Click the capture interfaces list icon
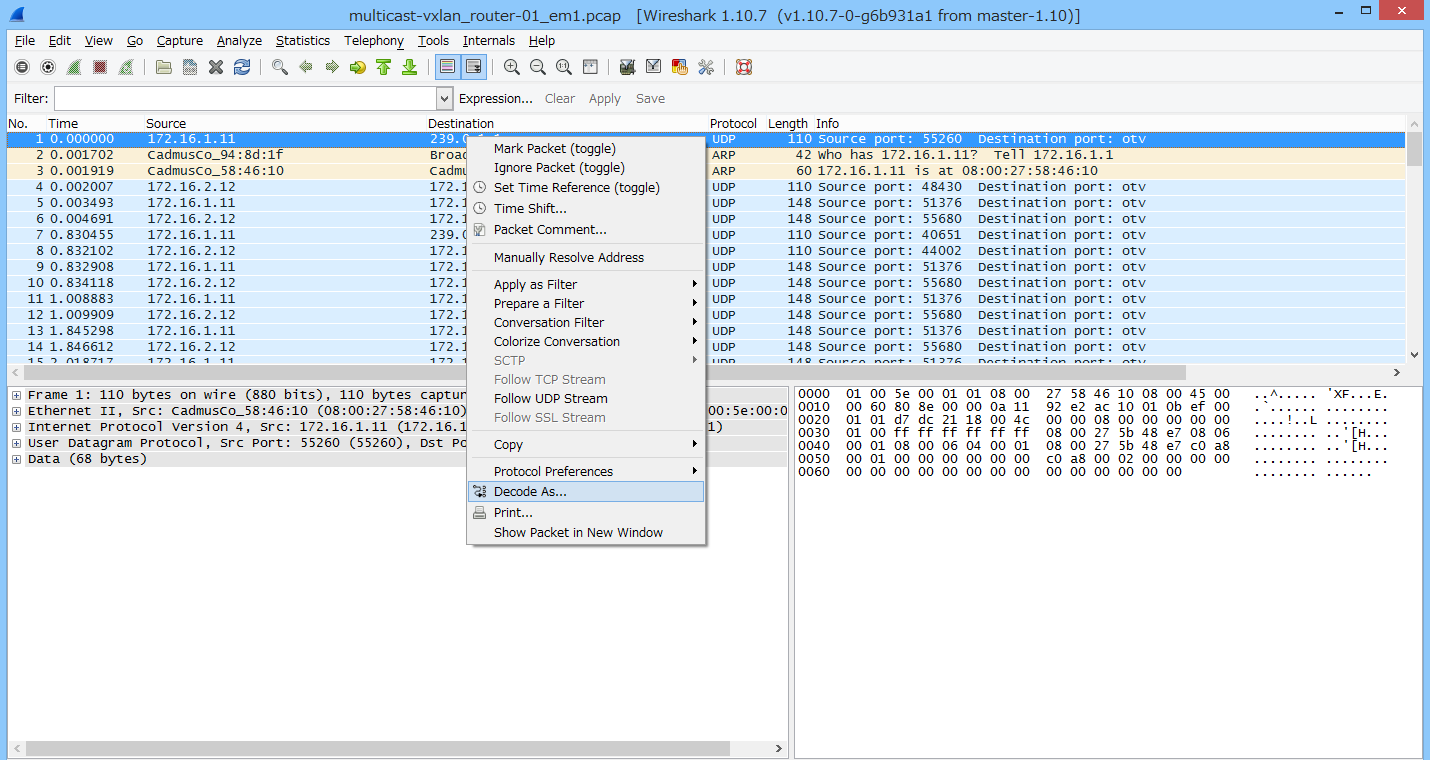This screenshot has height=760, width=1430. (22, 67)
